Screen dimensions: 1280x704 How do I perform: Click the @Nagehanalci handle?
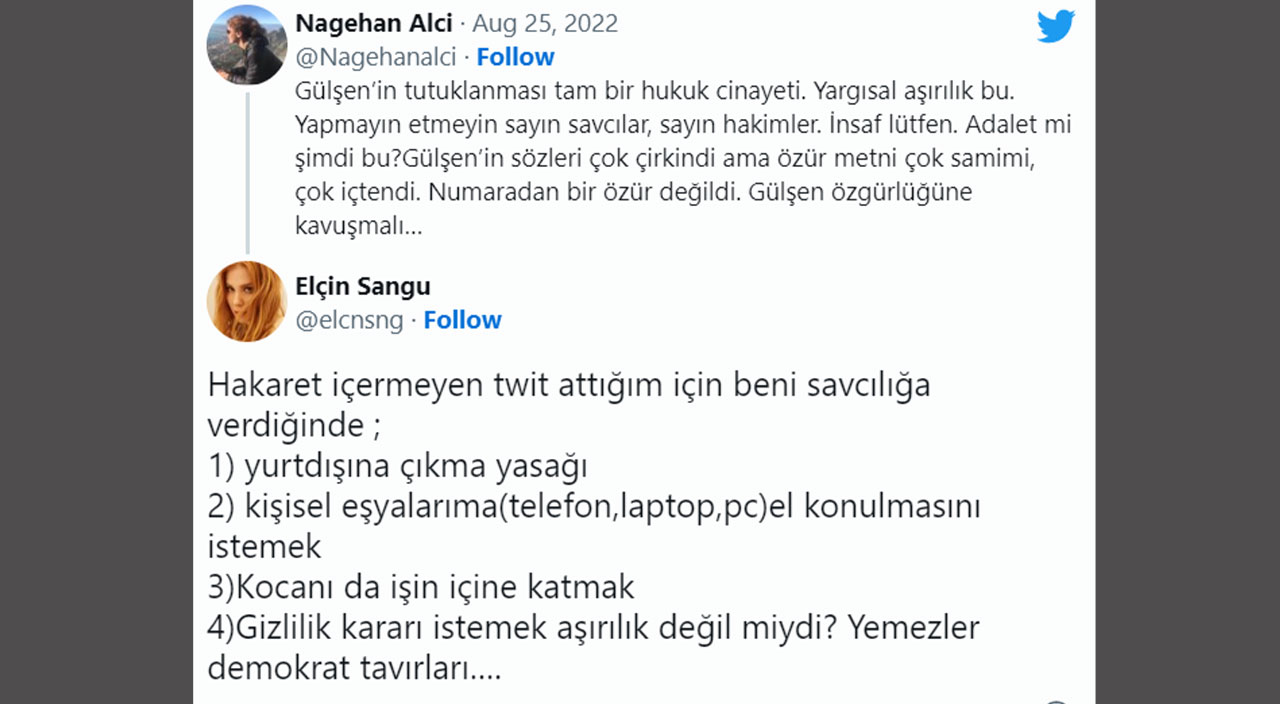click(376, 57)
